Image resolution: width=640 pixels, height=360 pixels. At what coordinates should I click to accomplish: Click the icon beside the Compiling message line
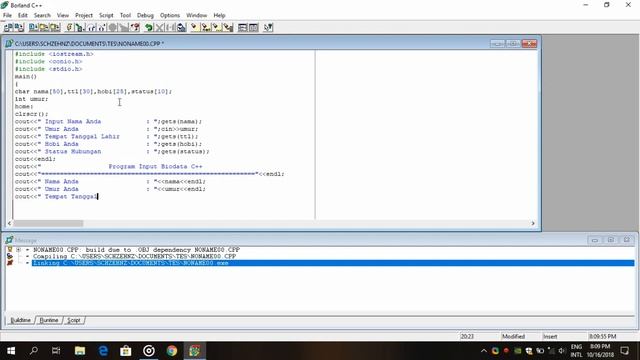point(10,256)
